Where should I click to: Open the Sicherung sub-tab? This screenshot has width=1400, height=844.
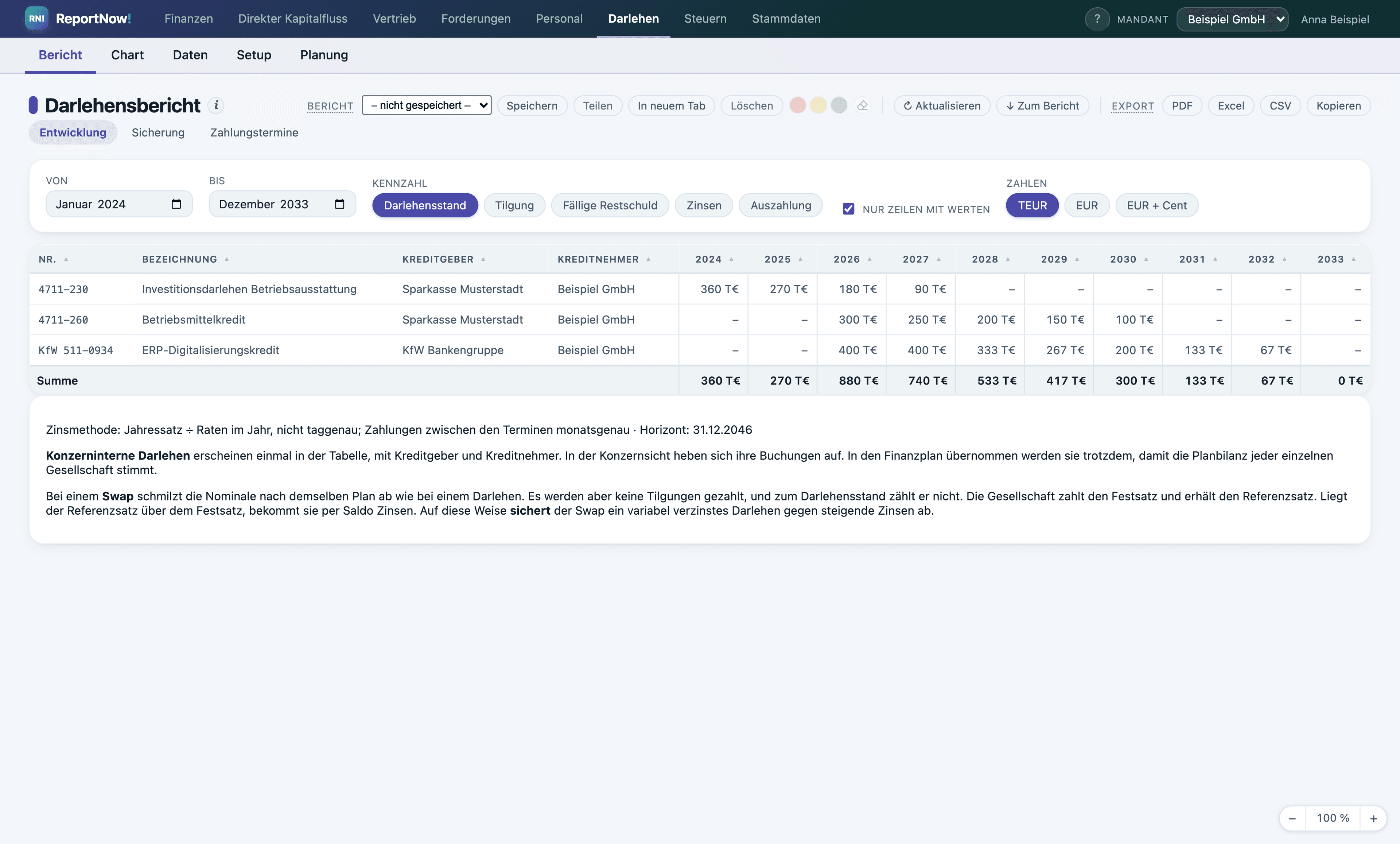pyautogui.click(x=158, y=132)
